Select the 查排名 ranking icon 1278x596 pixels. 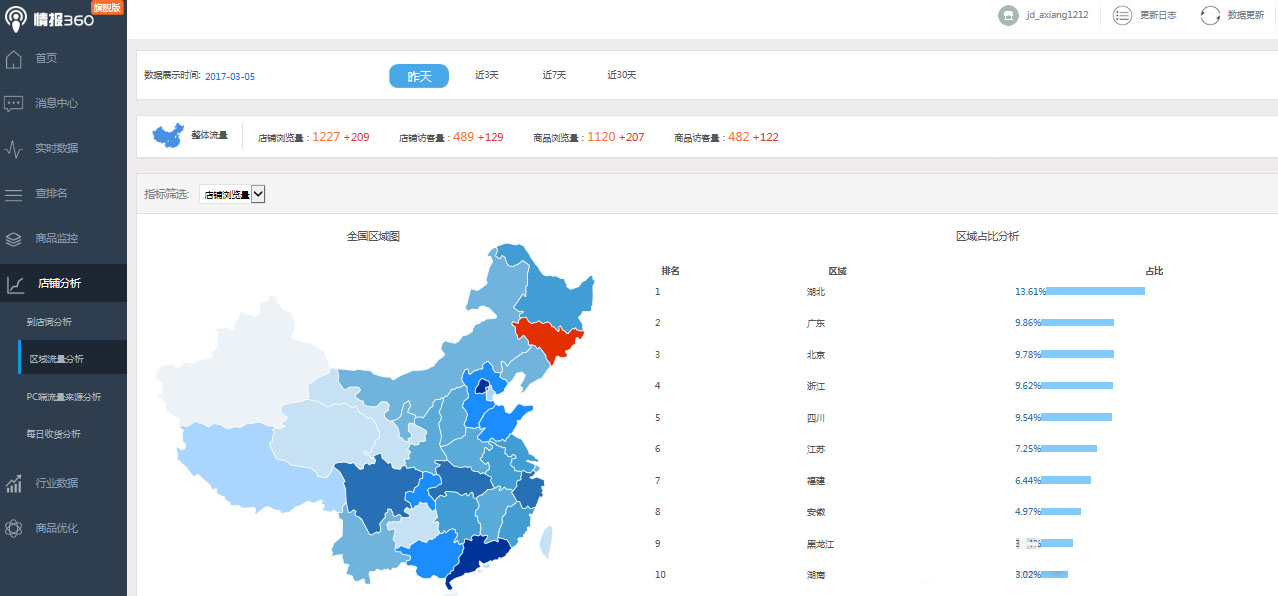(x=14, y=194)
